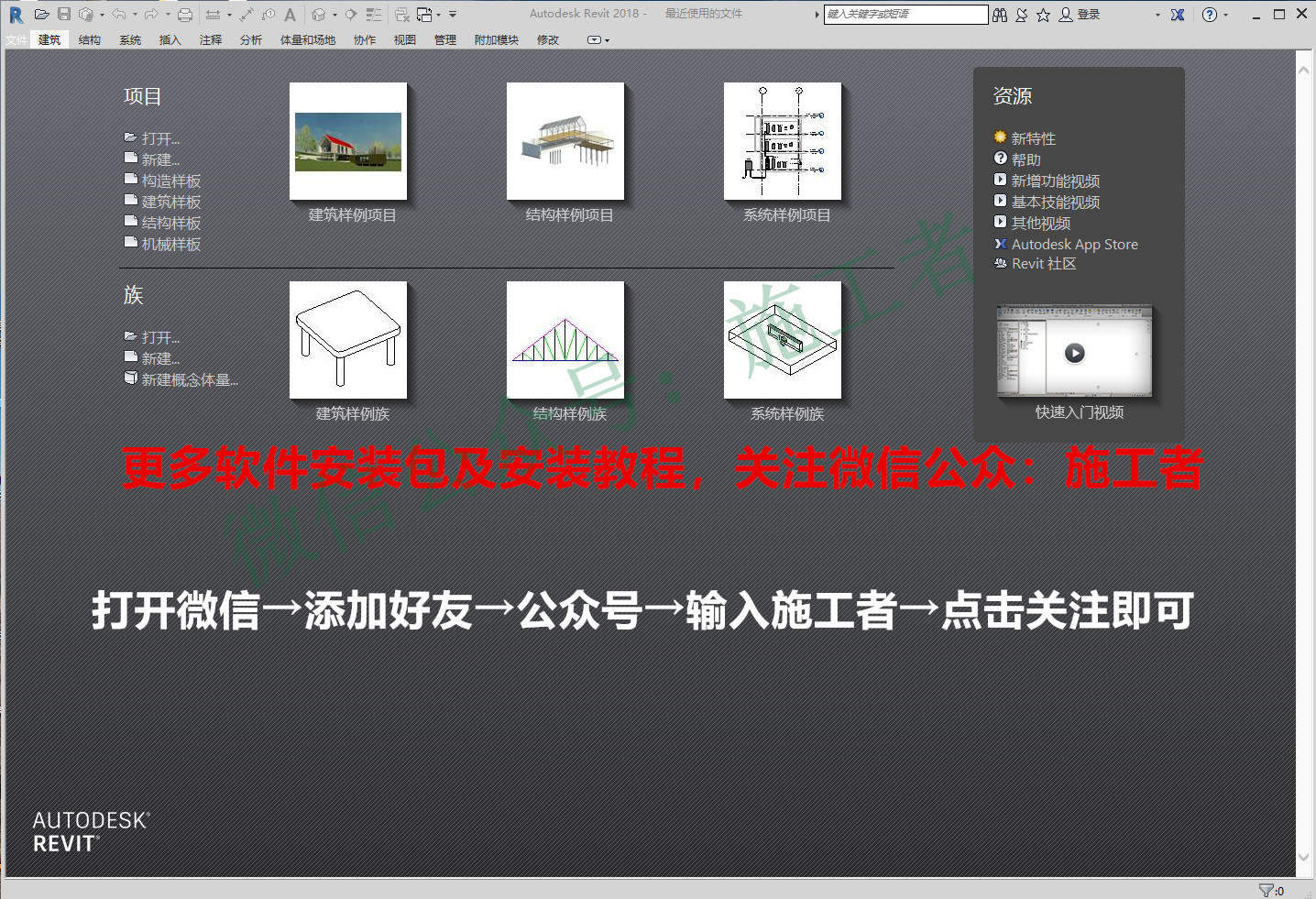Open the Help dropdown arrow

pos(1225,15)
